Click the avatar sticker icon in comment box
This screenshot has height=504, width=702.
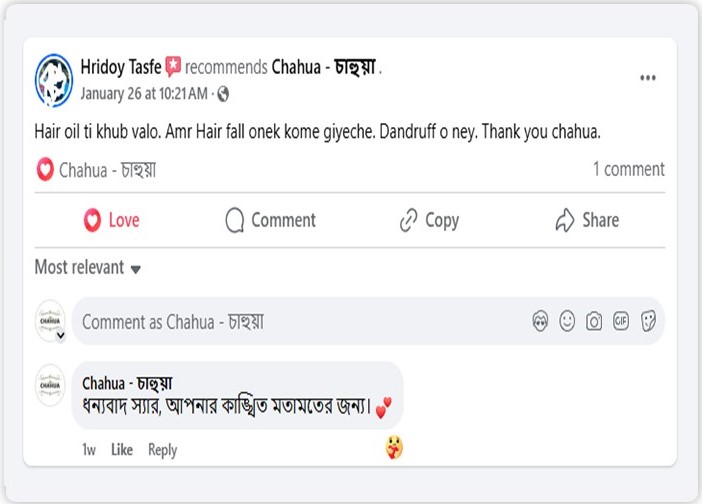(x=541, y=321)
